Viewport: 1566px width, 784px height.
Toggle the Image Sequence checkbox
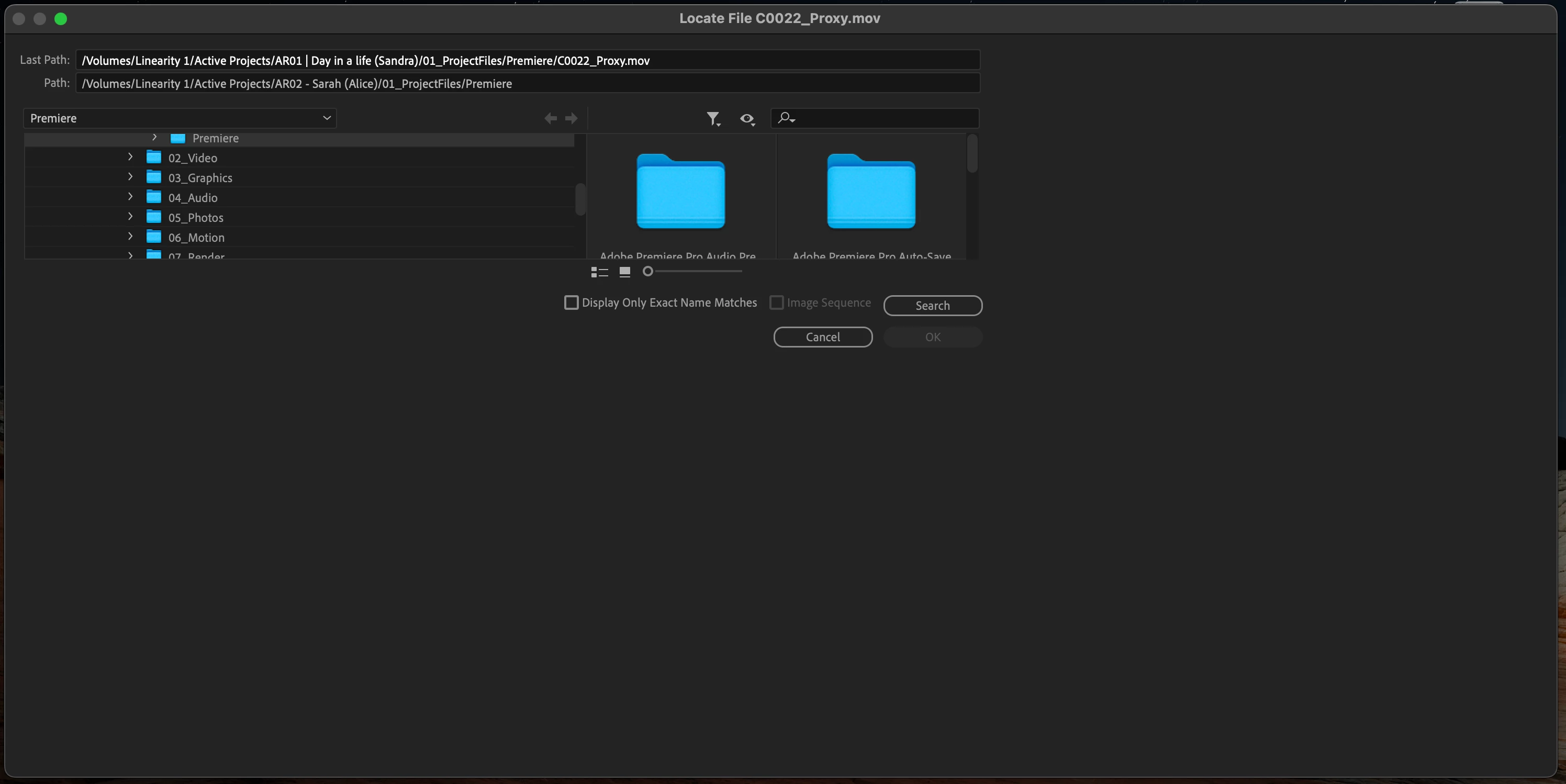(776, 303)
